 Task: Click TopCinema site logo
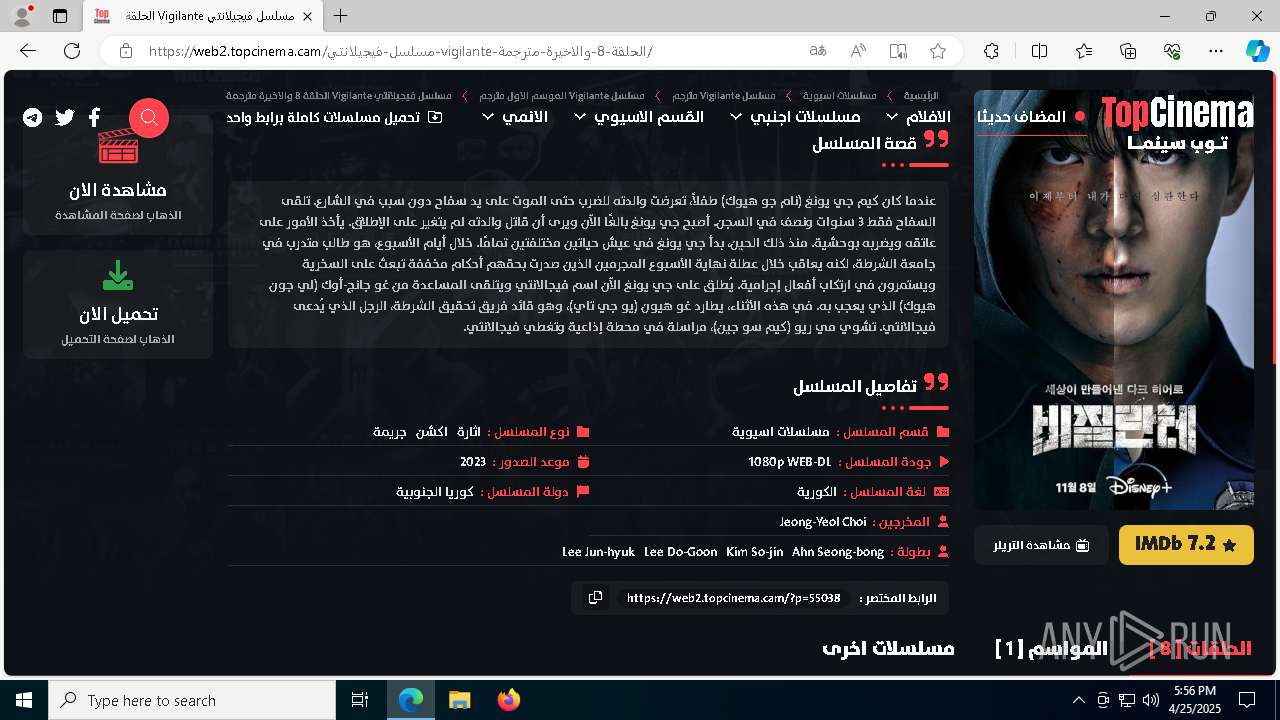1176,122
